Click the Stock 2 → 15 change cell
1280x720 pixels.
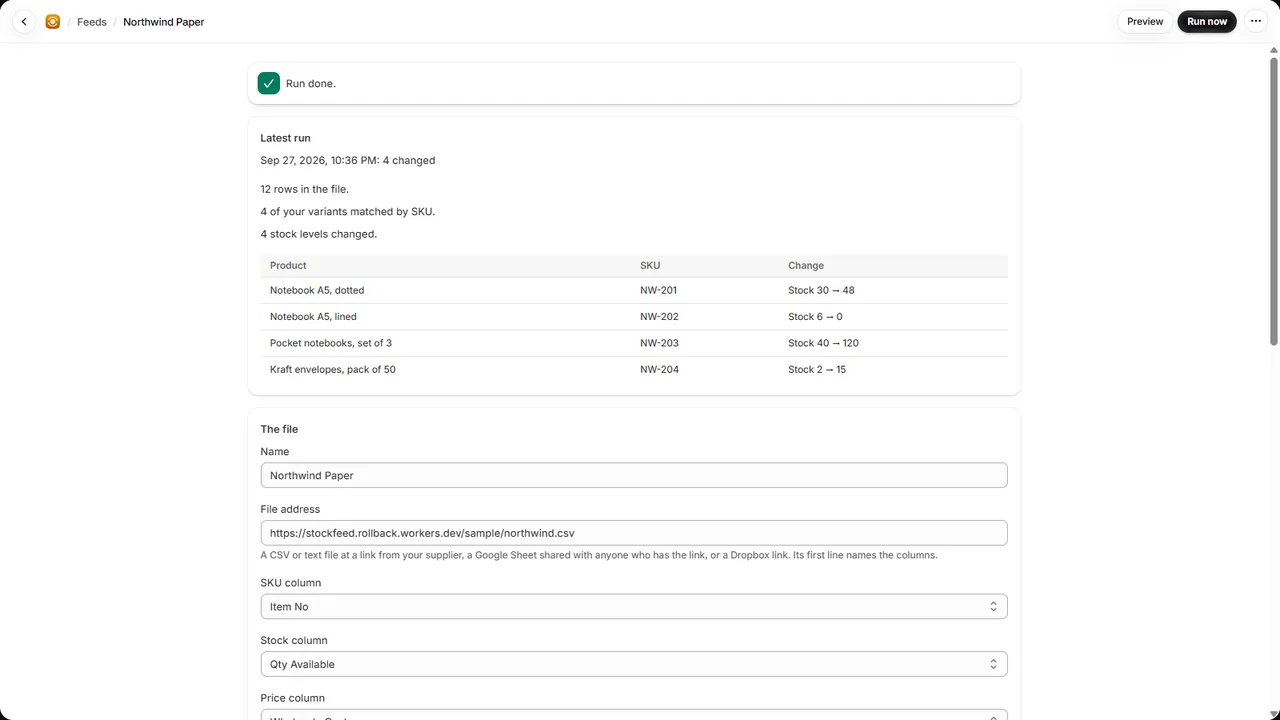click(817, 370)
